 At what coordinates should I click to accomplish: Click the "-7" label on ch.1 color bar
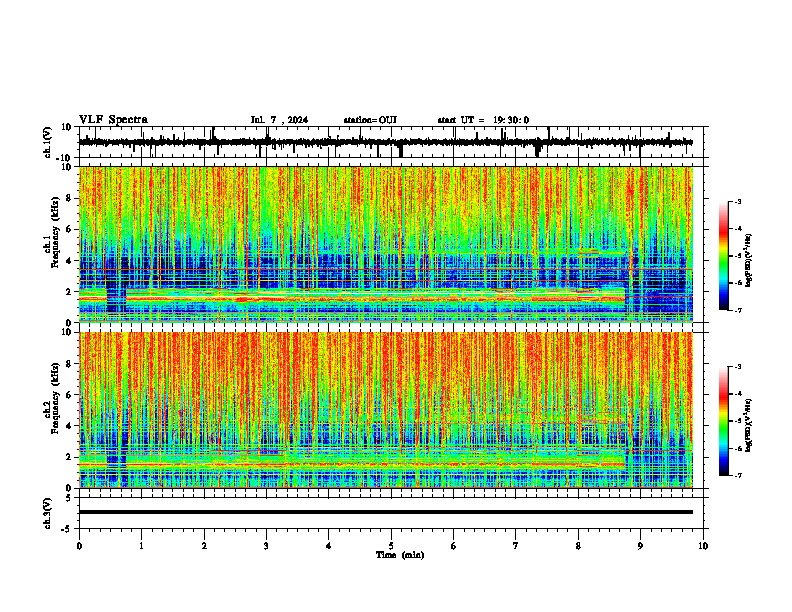coord(737,310)
